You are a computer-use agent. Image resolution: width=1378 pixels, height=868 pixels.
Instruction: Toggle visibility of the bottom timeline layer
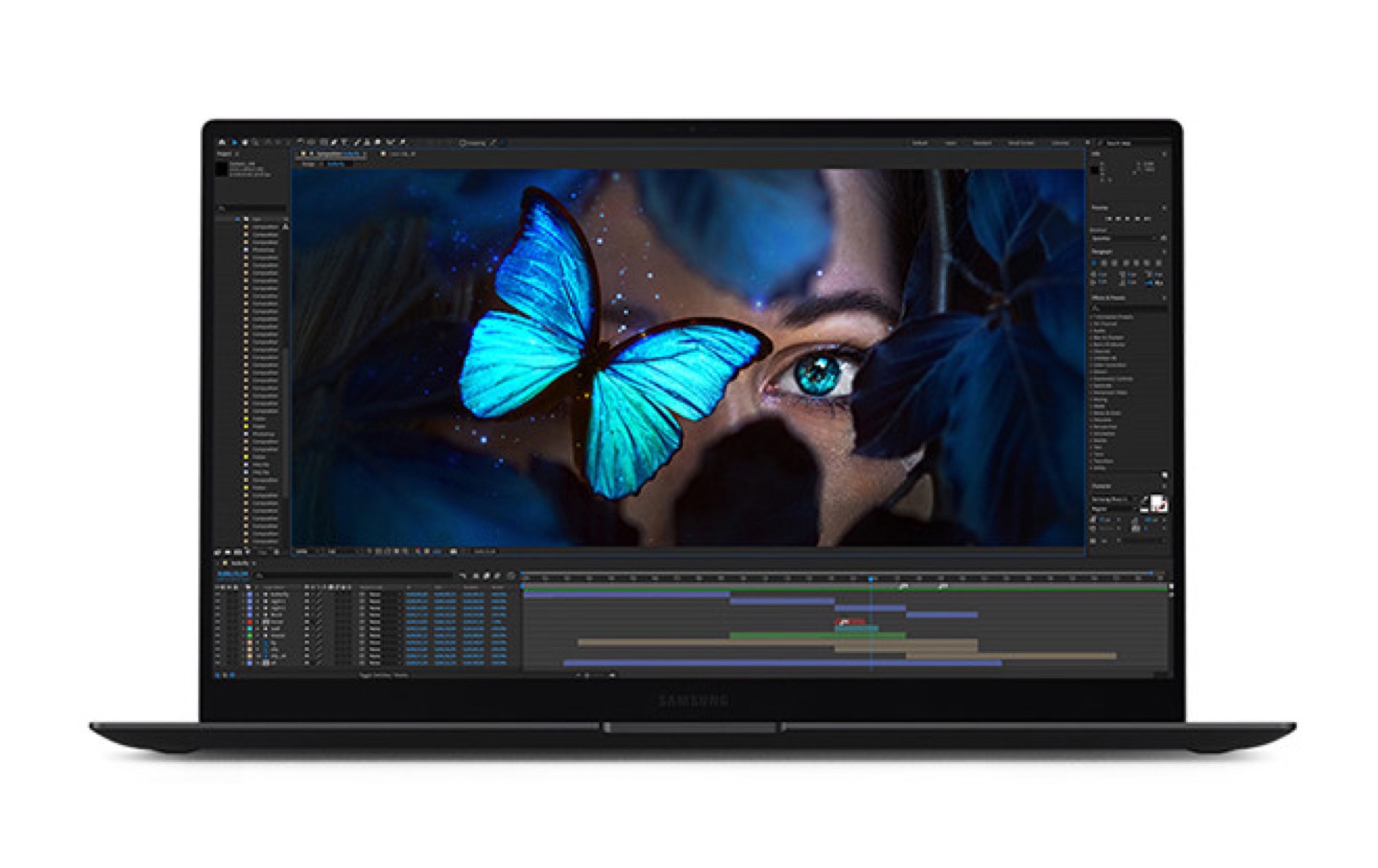click(218, 663)
